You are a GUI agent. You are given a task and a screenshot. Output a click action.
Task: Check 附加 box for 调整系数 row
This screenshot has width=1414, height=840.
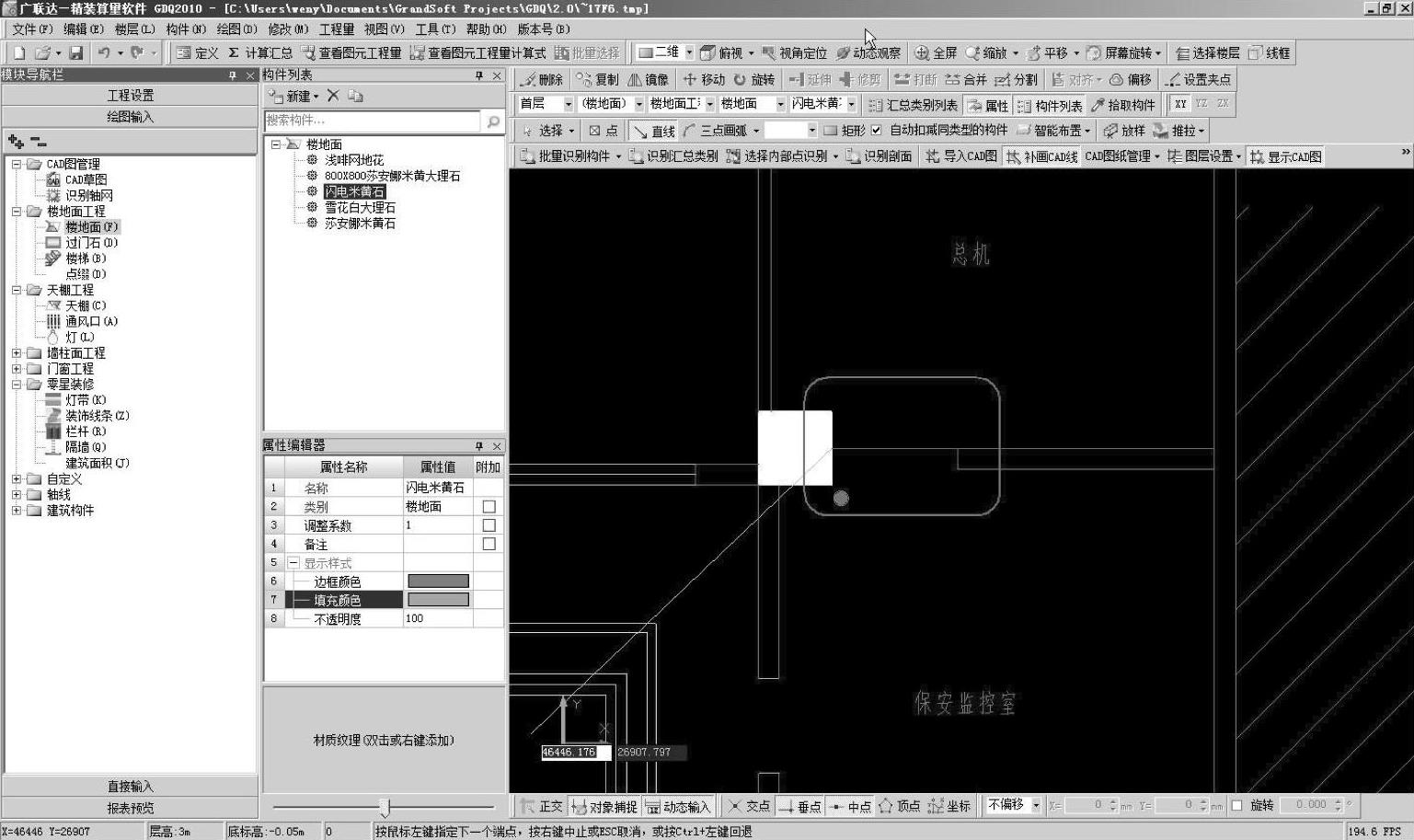(489, 524)
